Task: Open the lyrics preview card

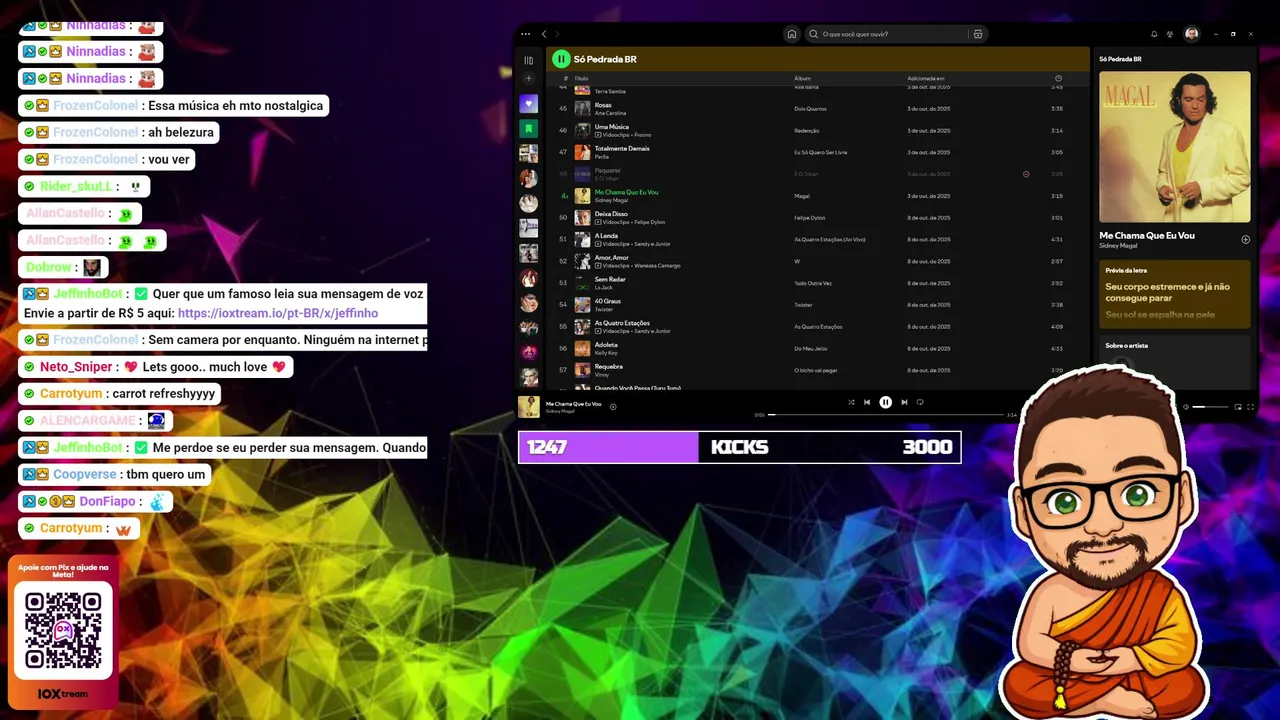Action: [x=1174, y=294]
